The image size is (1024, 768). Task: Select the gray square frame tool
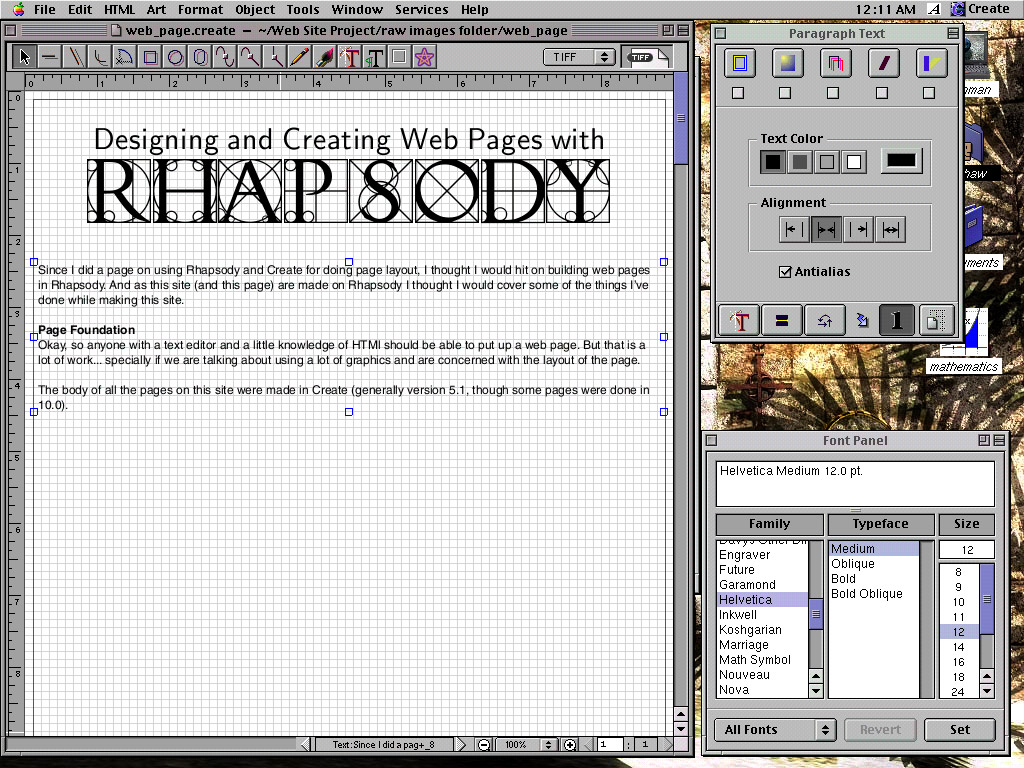coord(400,57)
